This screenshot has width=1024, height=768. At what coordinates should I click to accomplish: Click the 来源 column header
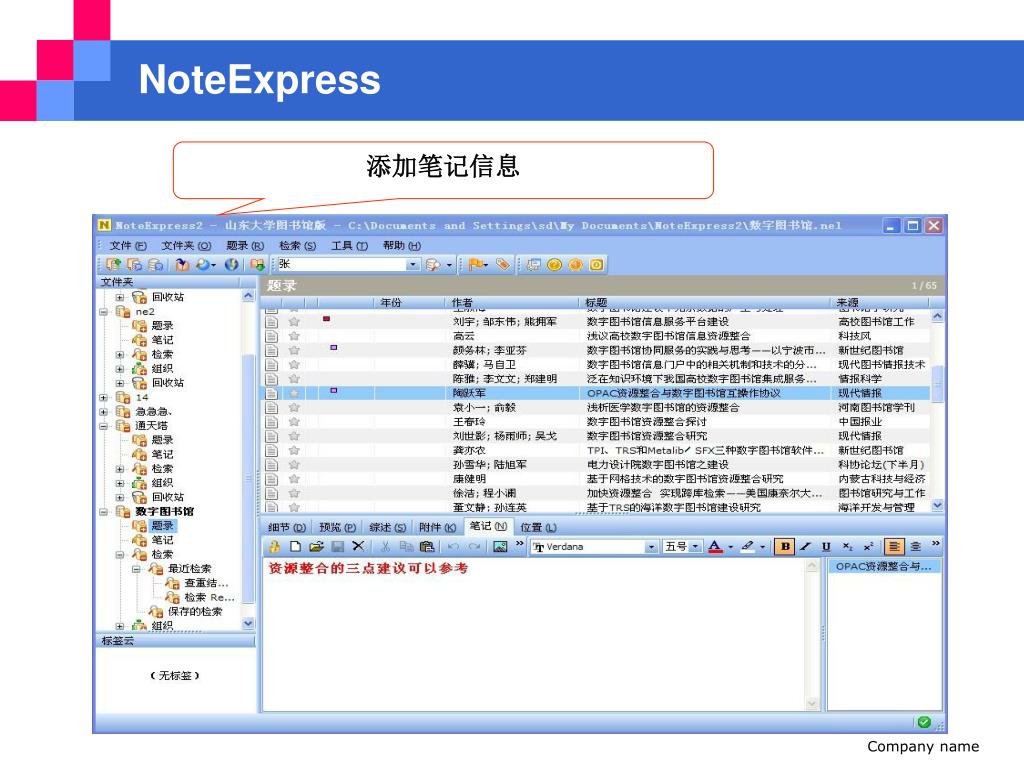pyautogui.click(x=882, y=302)
